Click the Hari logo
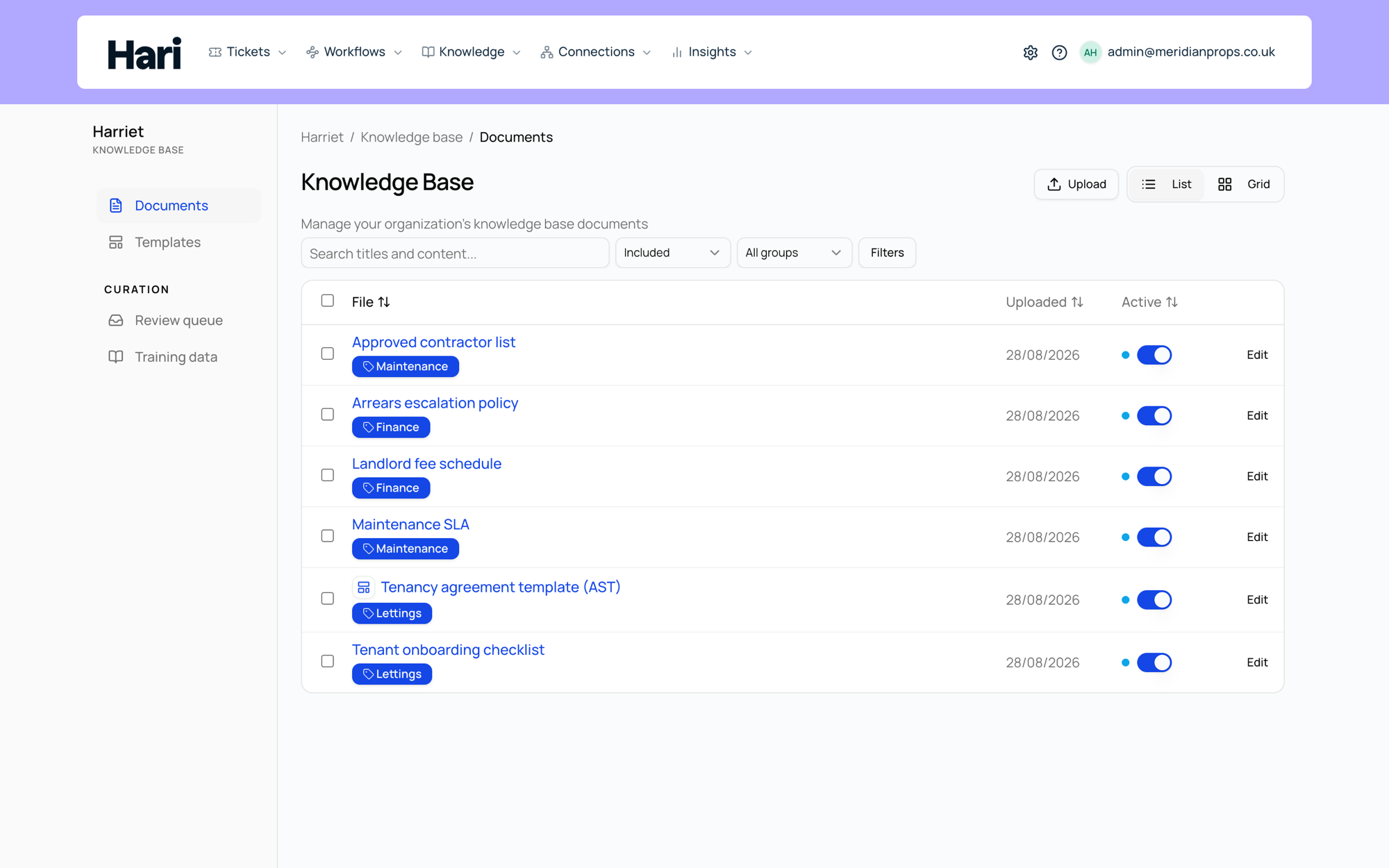This screenshot has width=1389, height=868. (144, 53)
